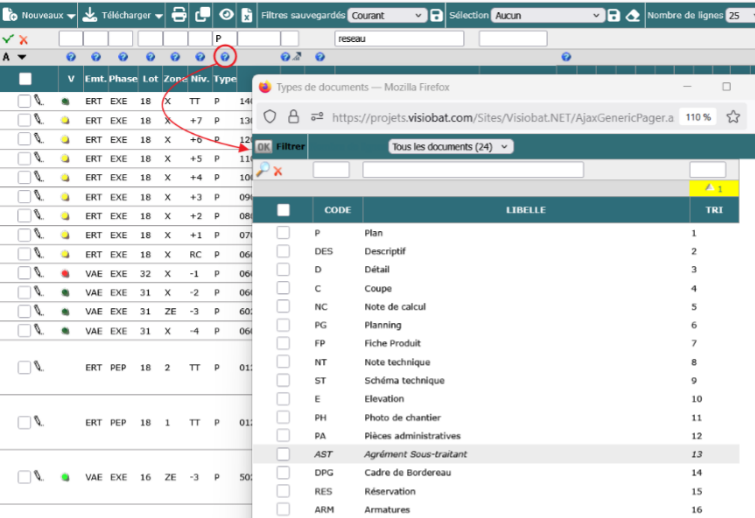
Task: Toggle select-all checkbox in popup header
Action: click(283, 210)
